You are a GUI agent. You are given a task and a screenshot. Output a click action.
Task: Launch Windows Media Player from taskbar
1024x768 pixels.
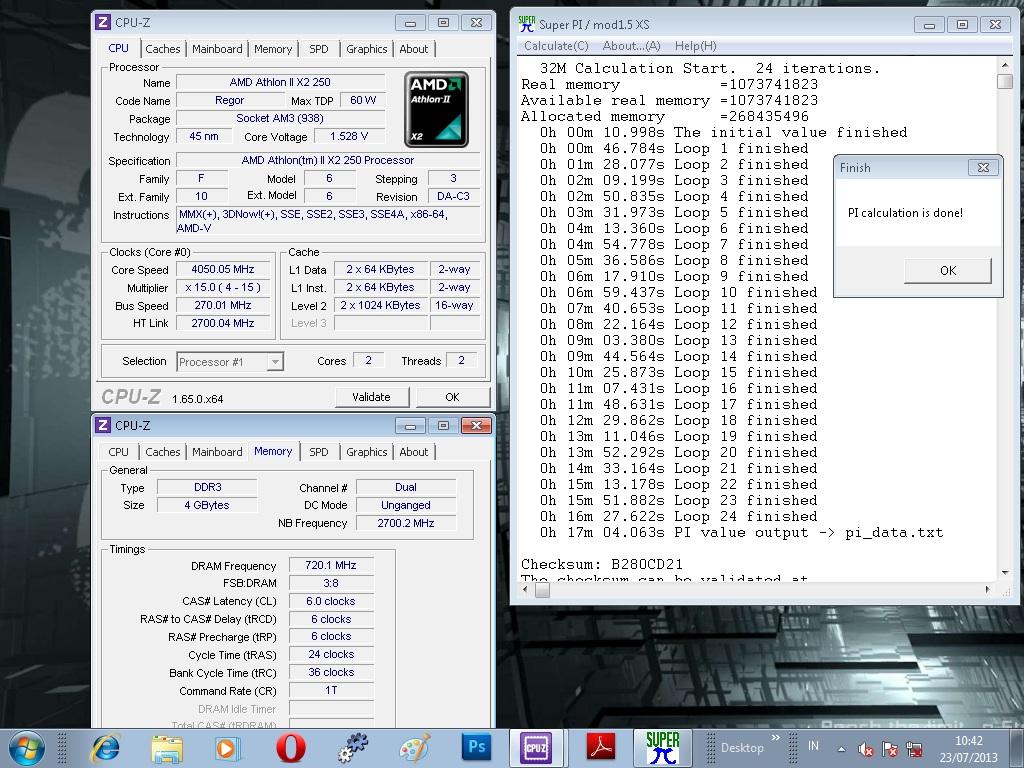228,748
